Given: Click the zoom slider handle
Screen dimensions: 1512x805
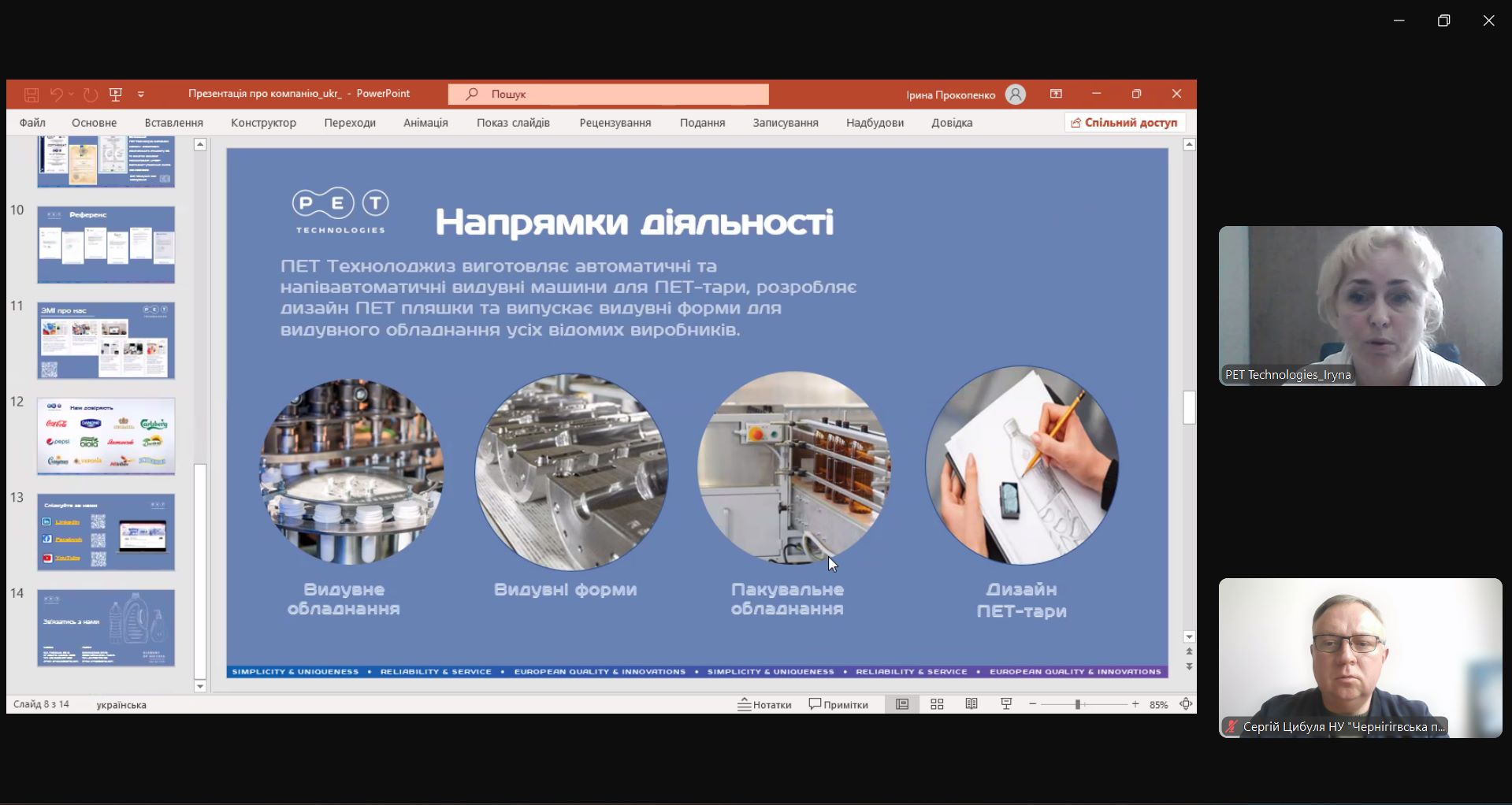Looking at the screenshot, I should coord(1077,704).
